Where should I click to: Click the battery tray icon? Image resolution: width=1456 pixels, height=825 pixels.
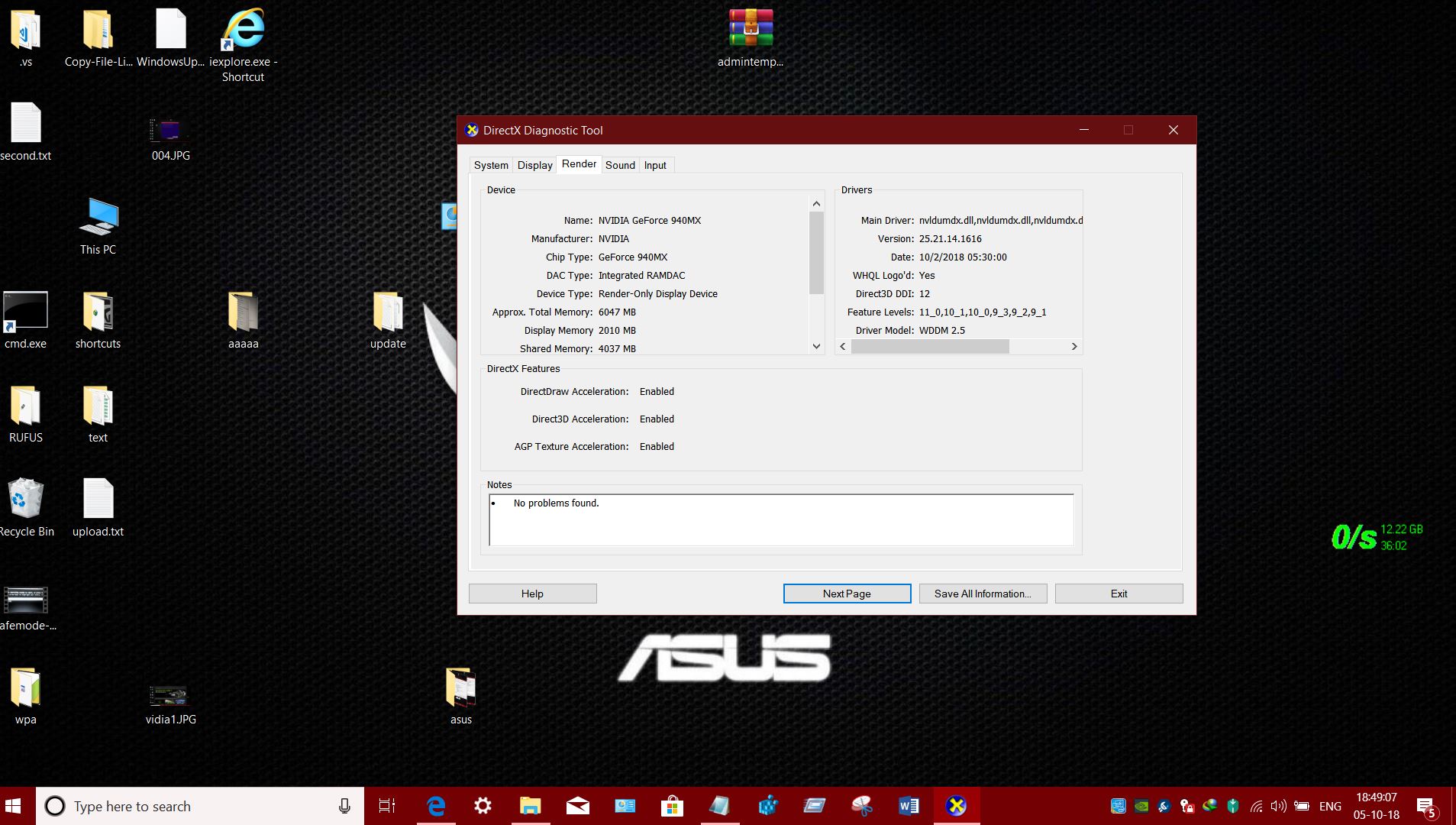point(1302,806)
